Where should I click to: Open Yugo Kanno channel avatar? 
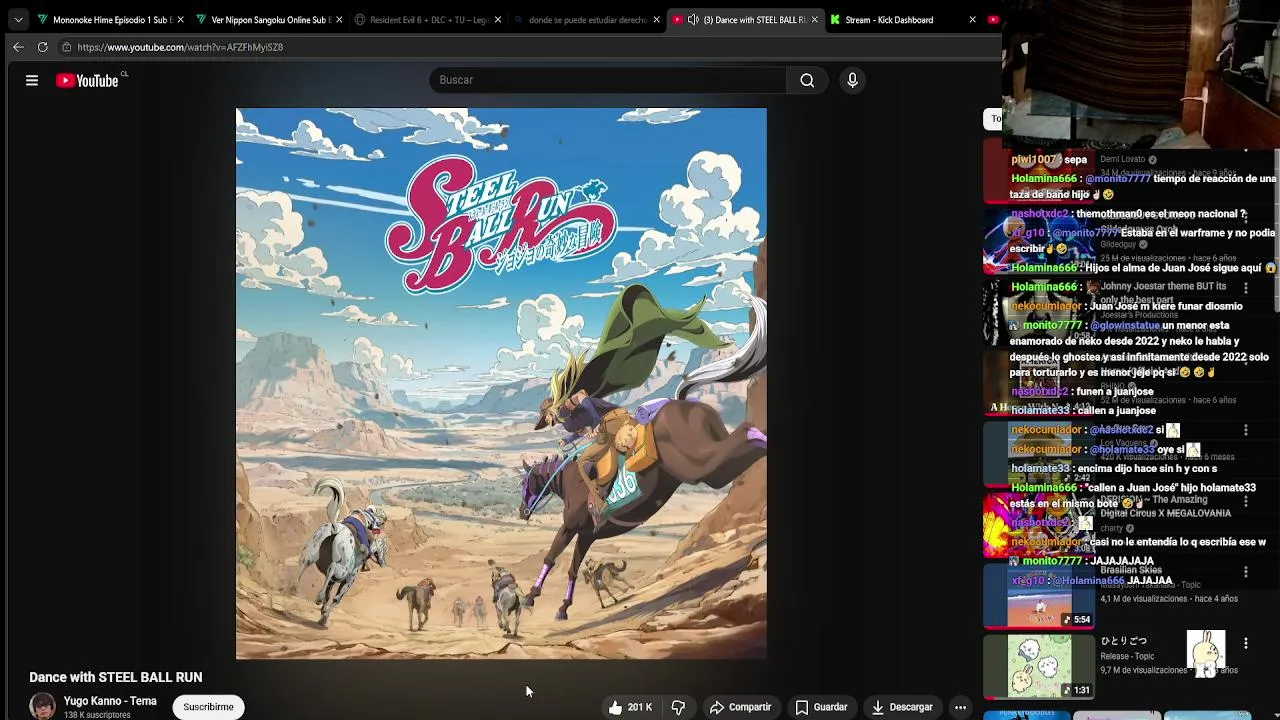(x=42, y=706)
